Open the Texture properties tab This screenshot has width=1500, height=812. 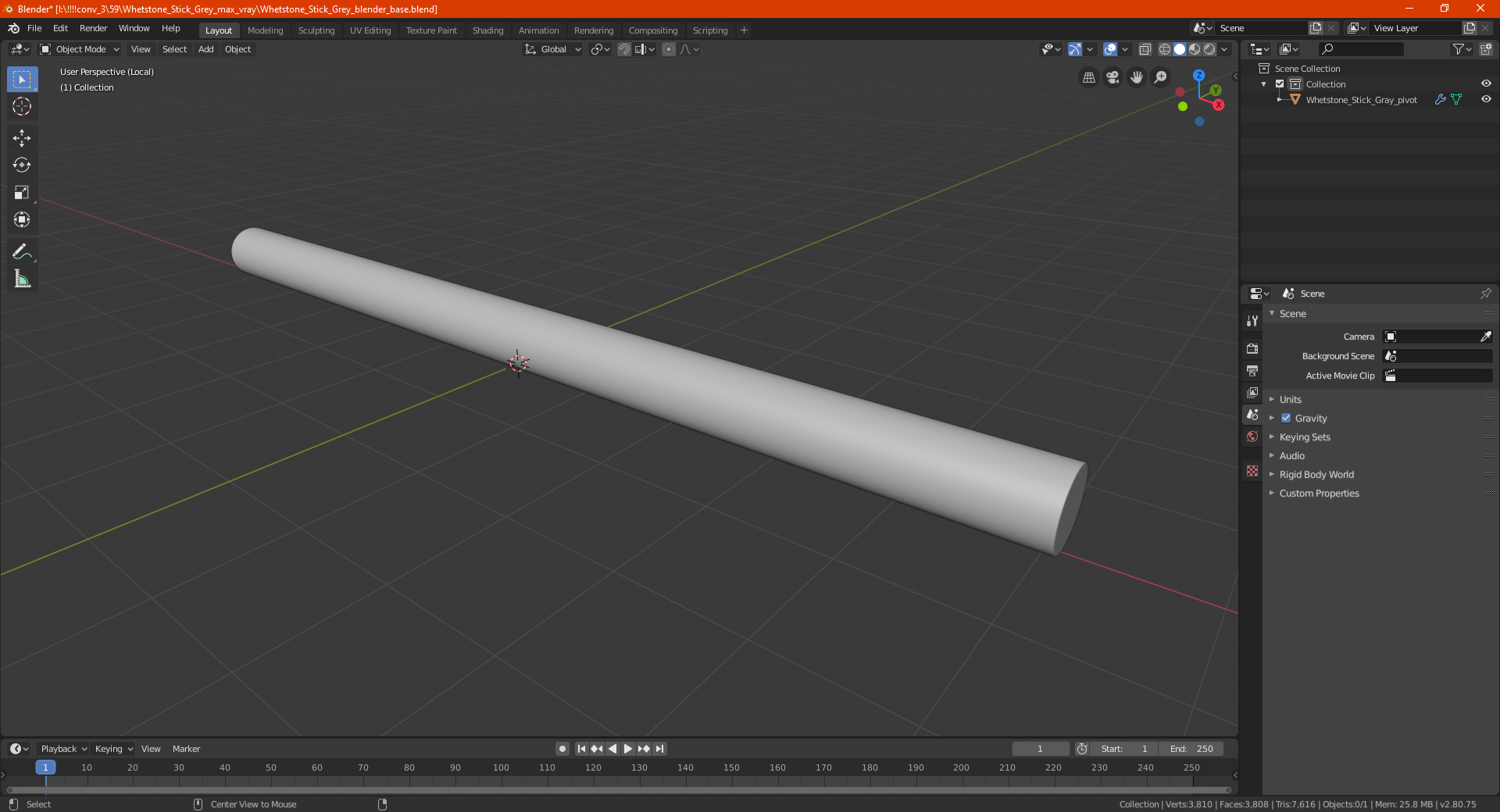(x=1252, y=471)
